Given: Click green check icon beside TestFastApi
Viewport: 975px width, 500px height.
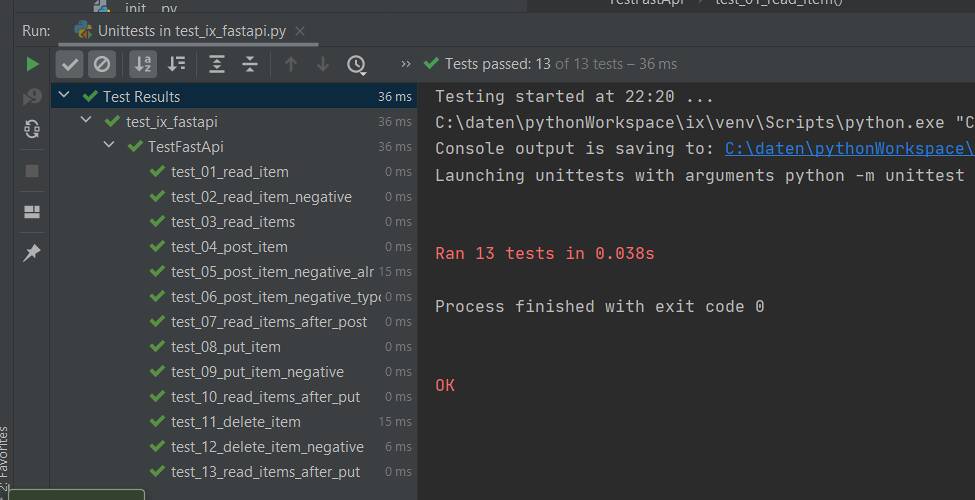Looking at the screenshot, I should pos(135,146).
